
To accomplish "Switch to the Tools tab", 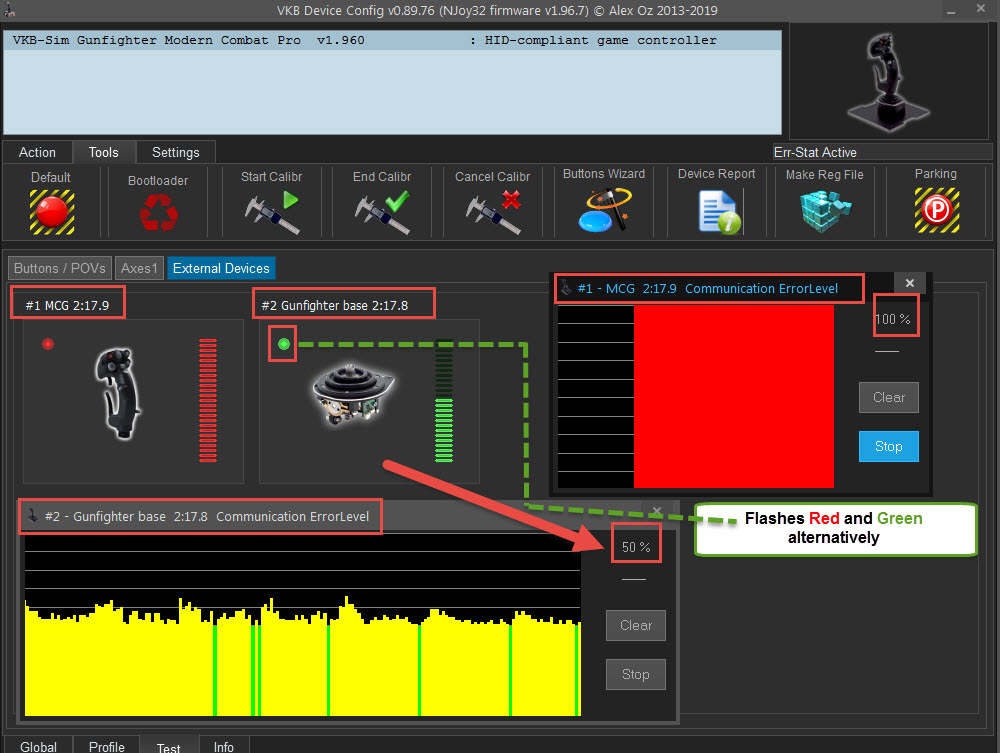I will (x=103, y=152).
